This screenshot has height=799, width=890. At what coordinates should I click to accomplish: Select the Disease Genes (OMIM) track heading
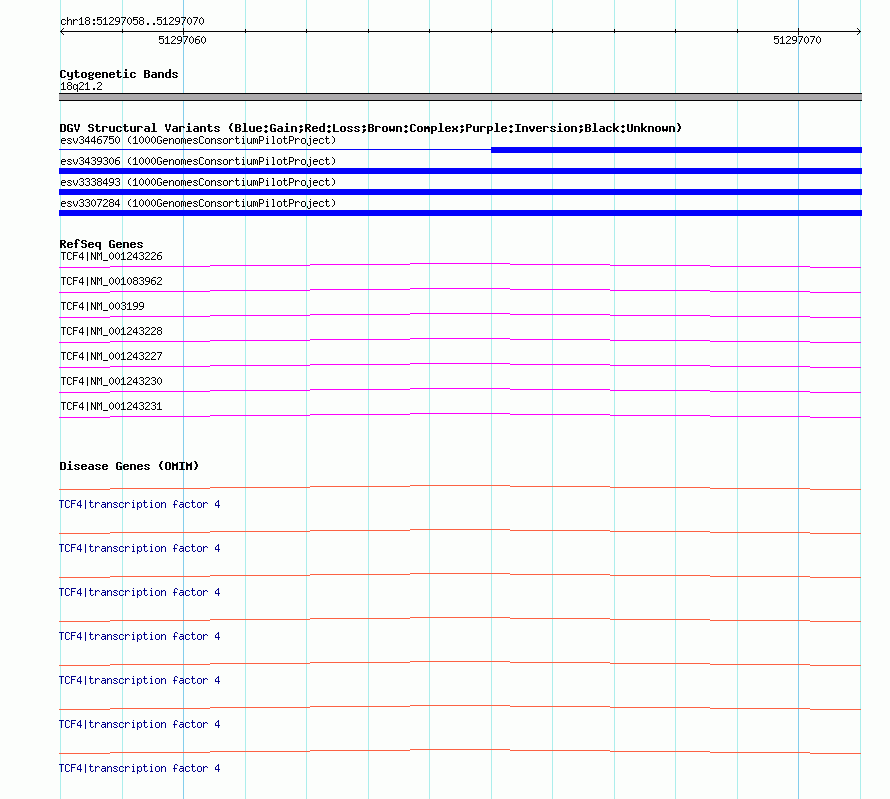pos(129,466)
